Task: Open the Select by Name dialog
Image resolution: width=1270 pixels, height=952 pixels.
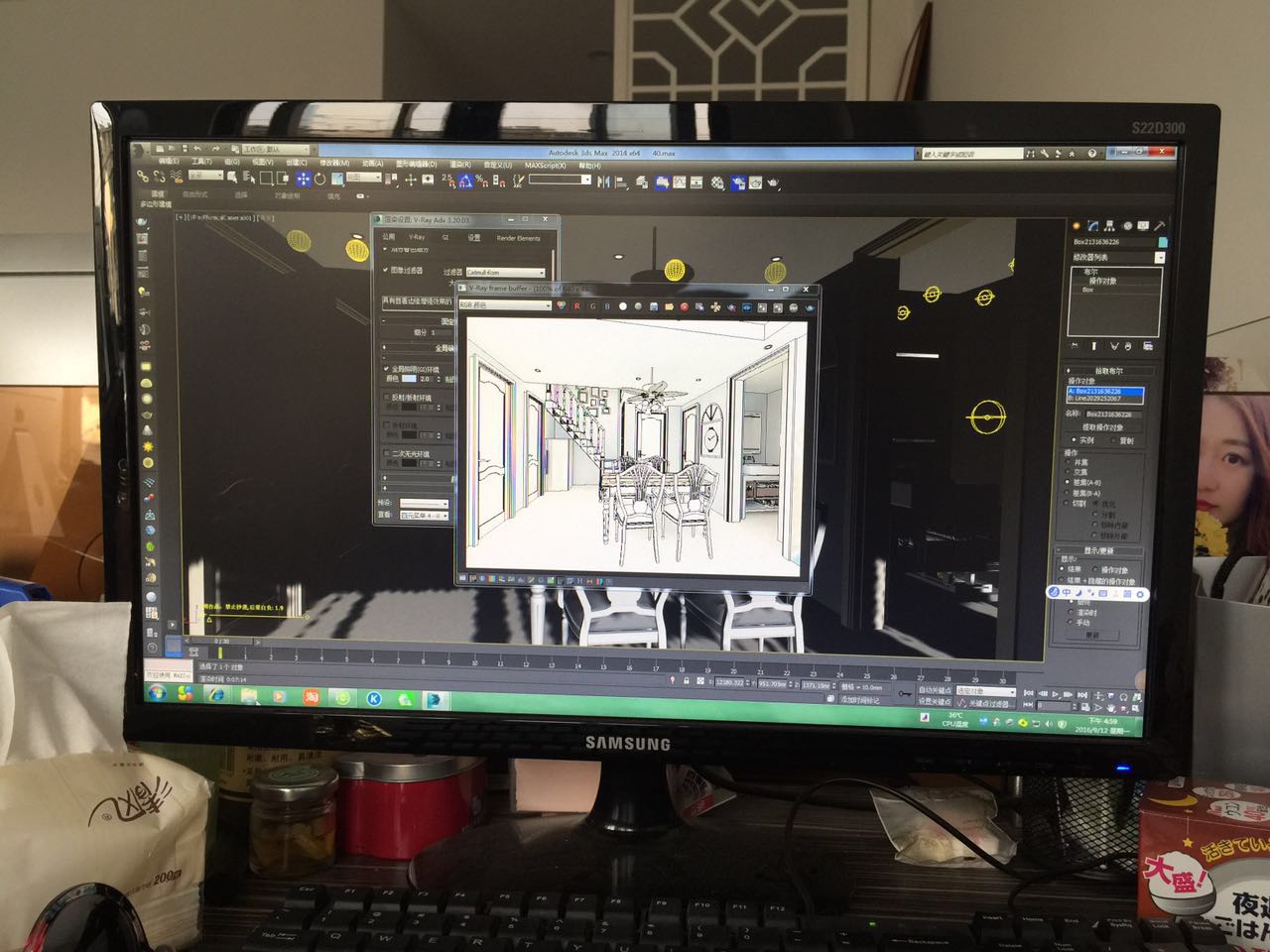Action: coord(248,178)
